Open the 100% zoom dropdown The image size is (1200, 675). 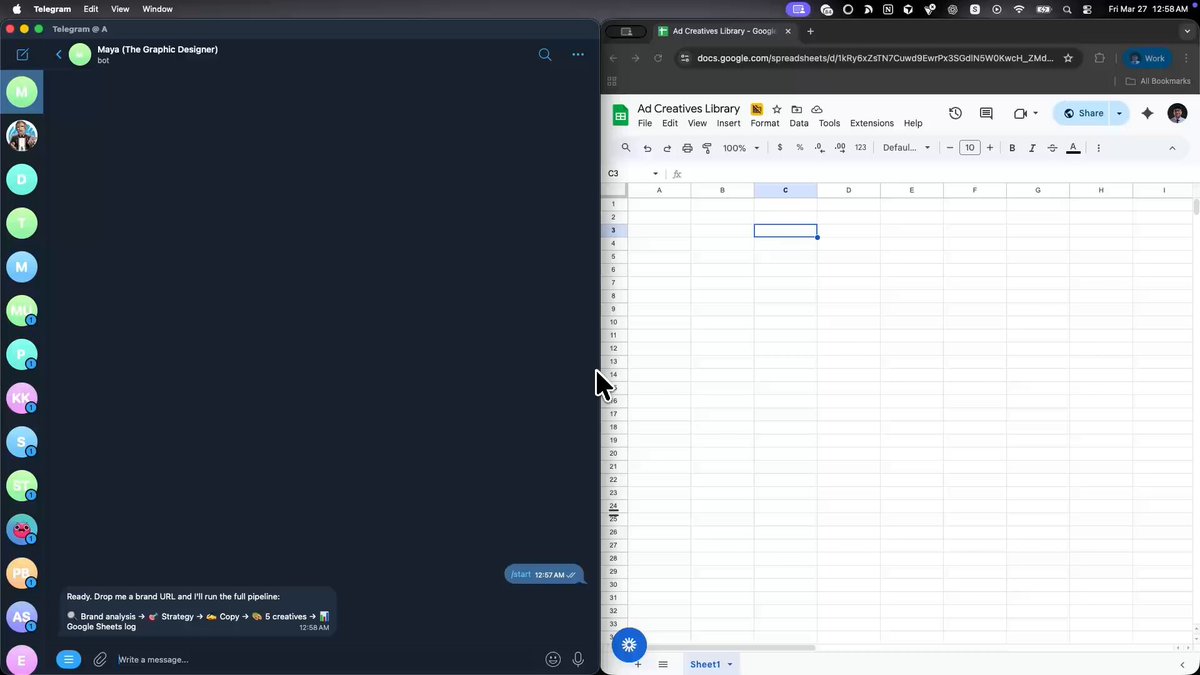tap(741, 148)
